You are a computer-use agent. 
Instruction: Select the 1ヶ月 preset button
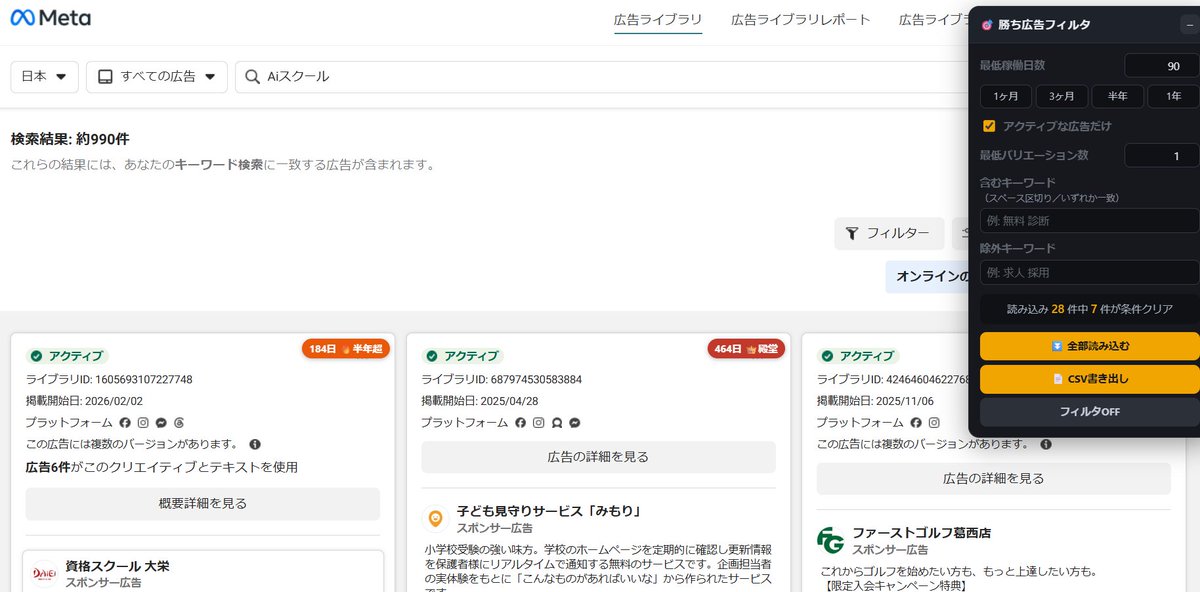pos(1005,97)
